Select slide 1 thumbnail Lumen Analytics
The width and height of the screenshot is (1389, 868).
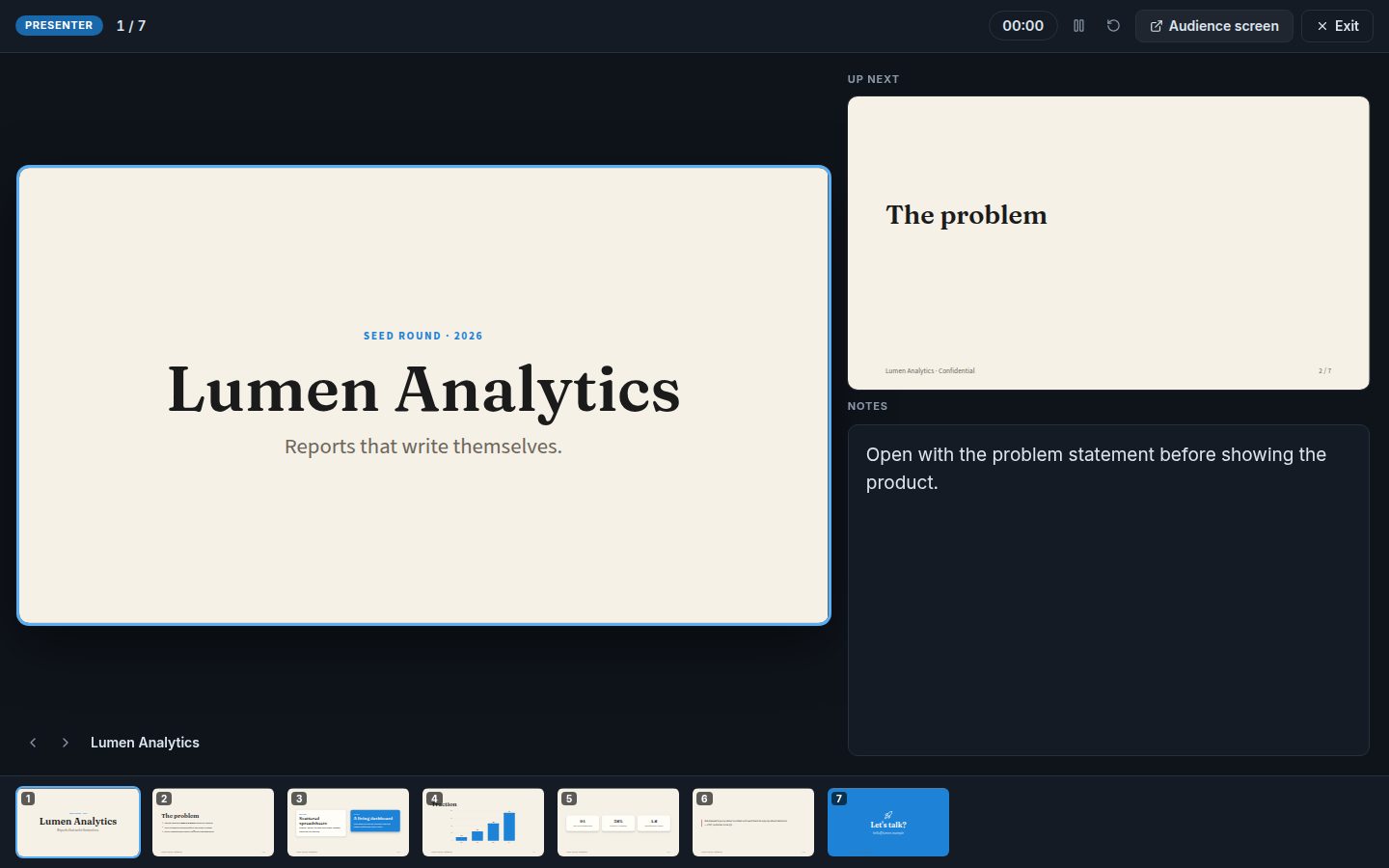[78, 823]
